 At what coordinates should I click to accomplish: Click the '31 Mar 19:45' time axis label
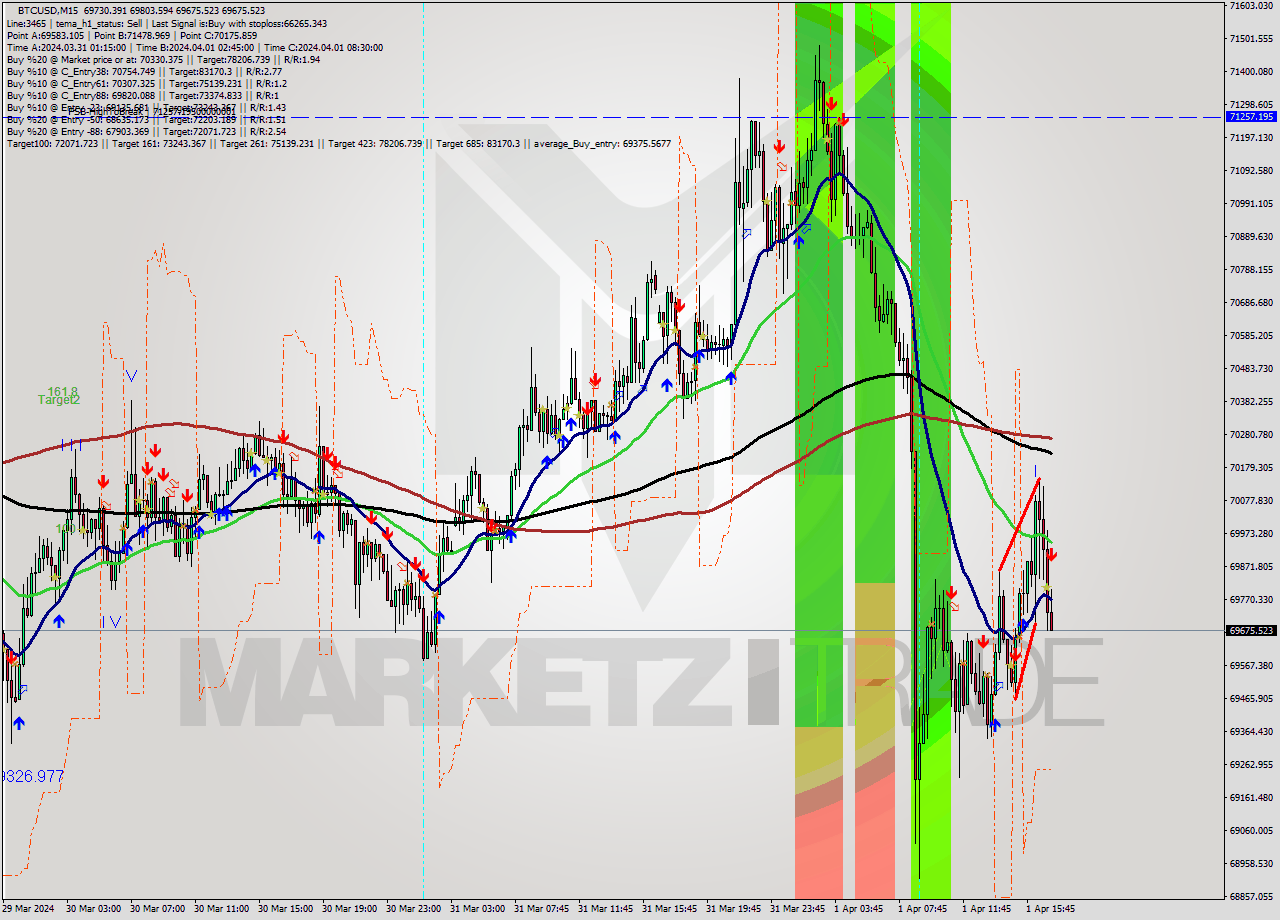[734, 909]
